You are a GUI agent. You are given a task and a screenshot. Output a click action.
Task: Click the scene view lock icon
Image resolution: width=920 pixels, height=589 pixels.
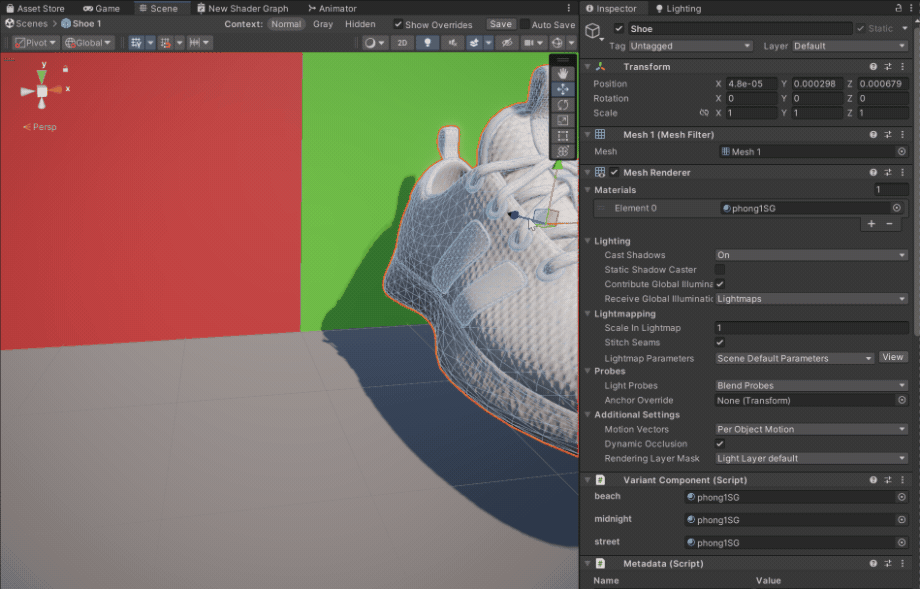[x=66, y=69]
